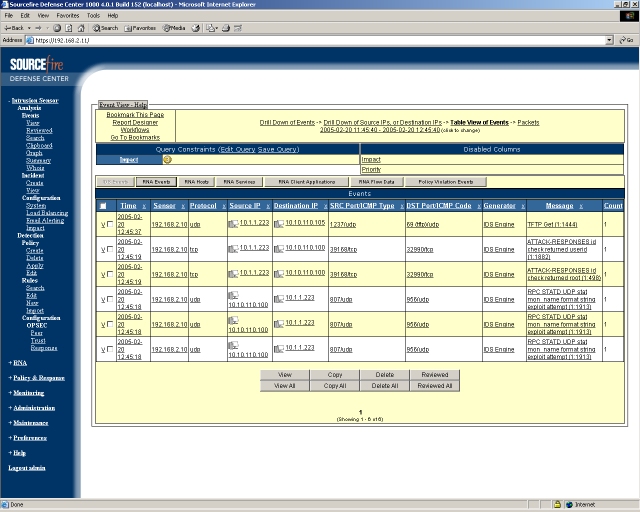Drill down arrow on returned userid row
The height and width of the screenshot is (512, 640).
pos(103,249)
